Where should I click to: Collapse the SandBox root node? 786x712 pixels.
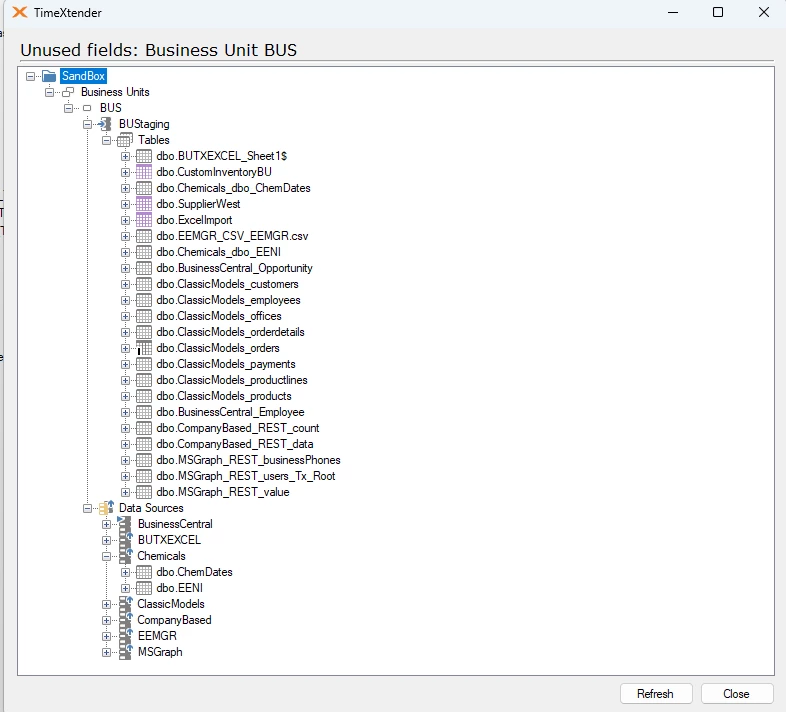[x=31, y=76]
